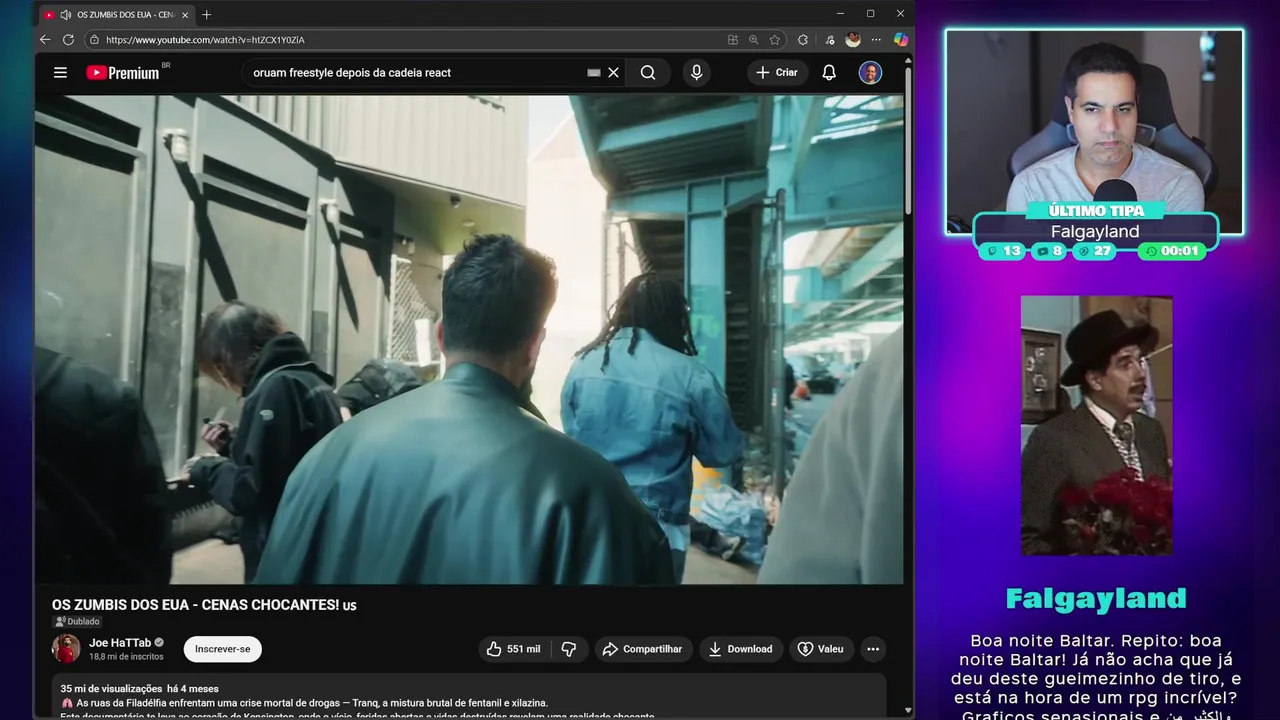
Task: Submit search with magnifier button
Action: point(648,73)
